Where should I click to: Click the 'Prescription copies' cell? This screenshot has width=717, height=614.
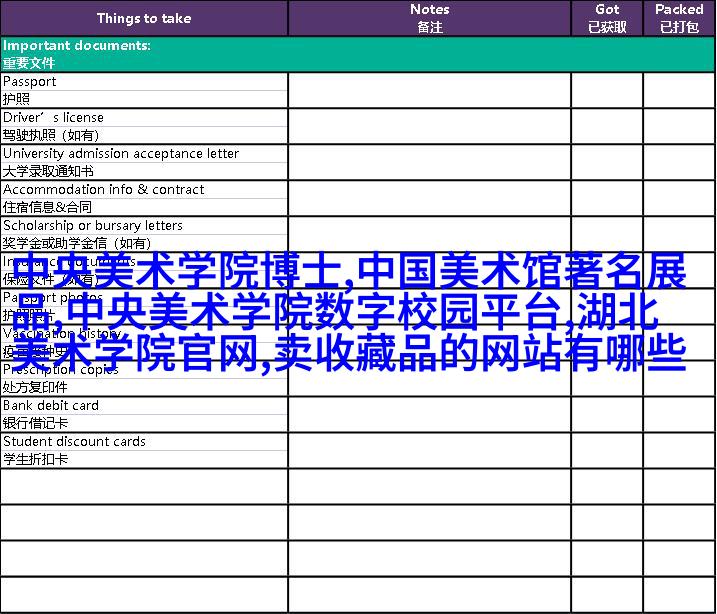pyautogui.click(x=144, y=369)
